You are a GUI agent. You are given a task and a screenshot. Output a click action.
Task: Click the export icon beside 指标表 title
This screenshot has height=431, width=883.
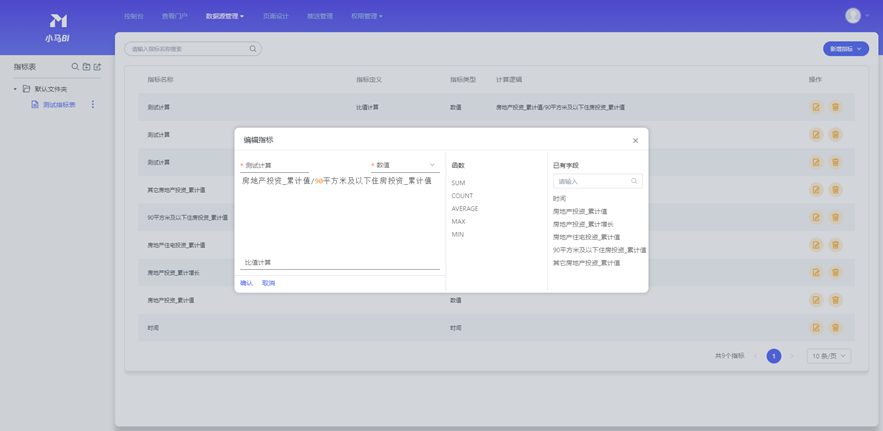(97, 67)
